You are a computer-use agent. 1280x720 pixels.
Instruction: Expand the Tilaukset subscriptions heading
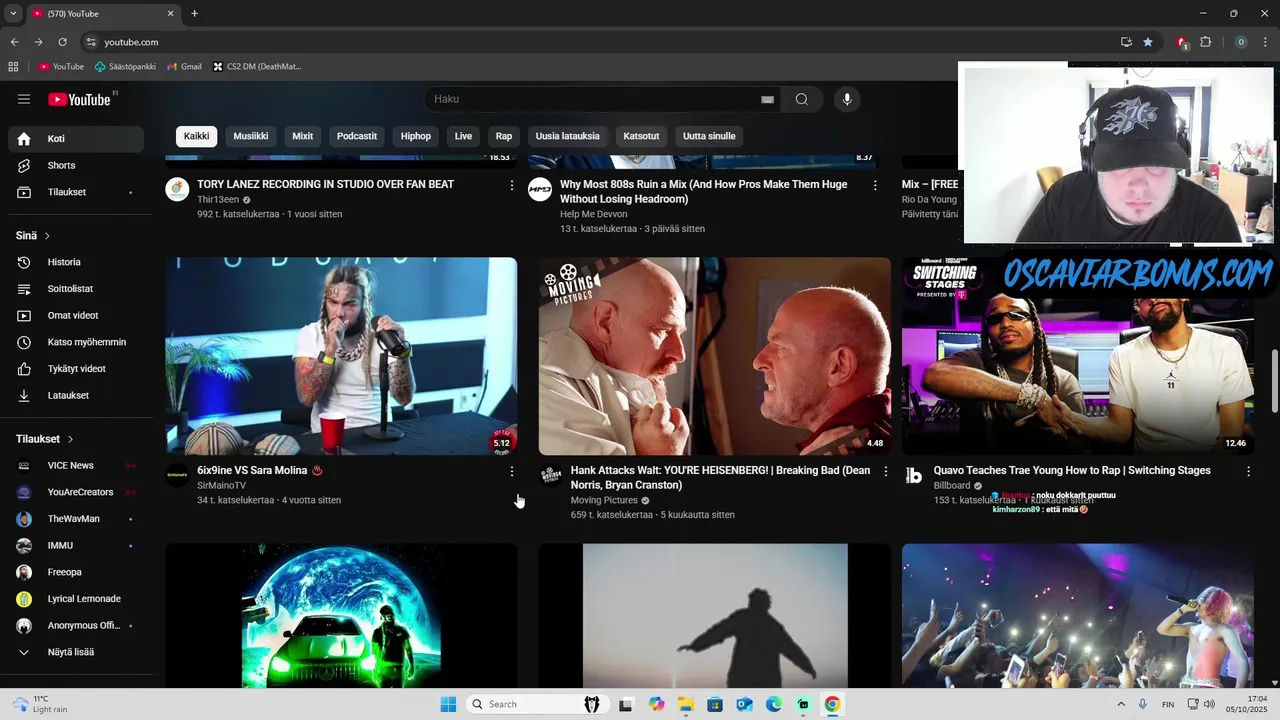pos(45,439)
